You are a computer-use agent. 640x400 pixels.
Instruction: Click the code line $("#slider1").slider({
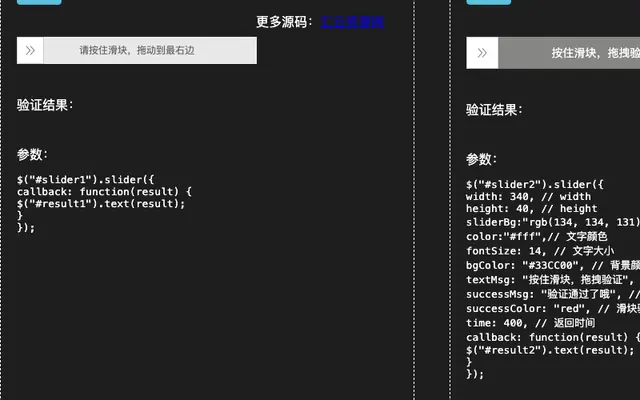click(x=86, y=180)
